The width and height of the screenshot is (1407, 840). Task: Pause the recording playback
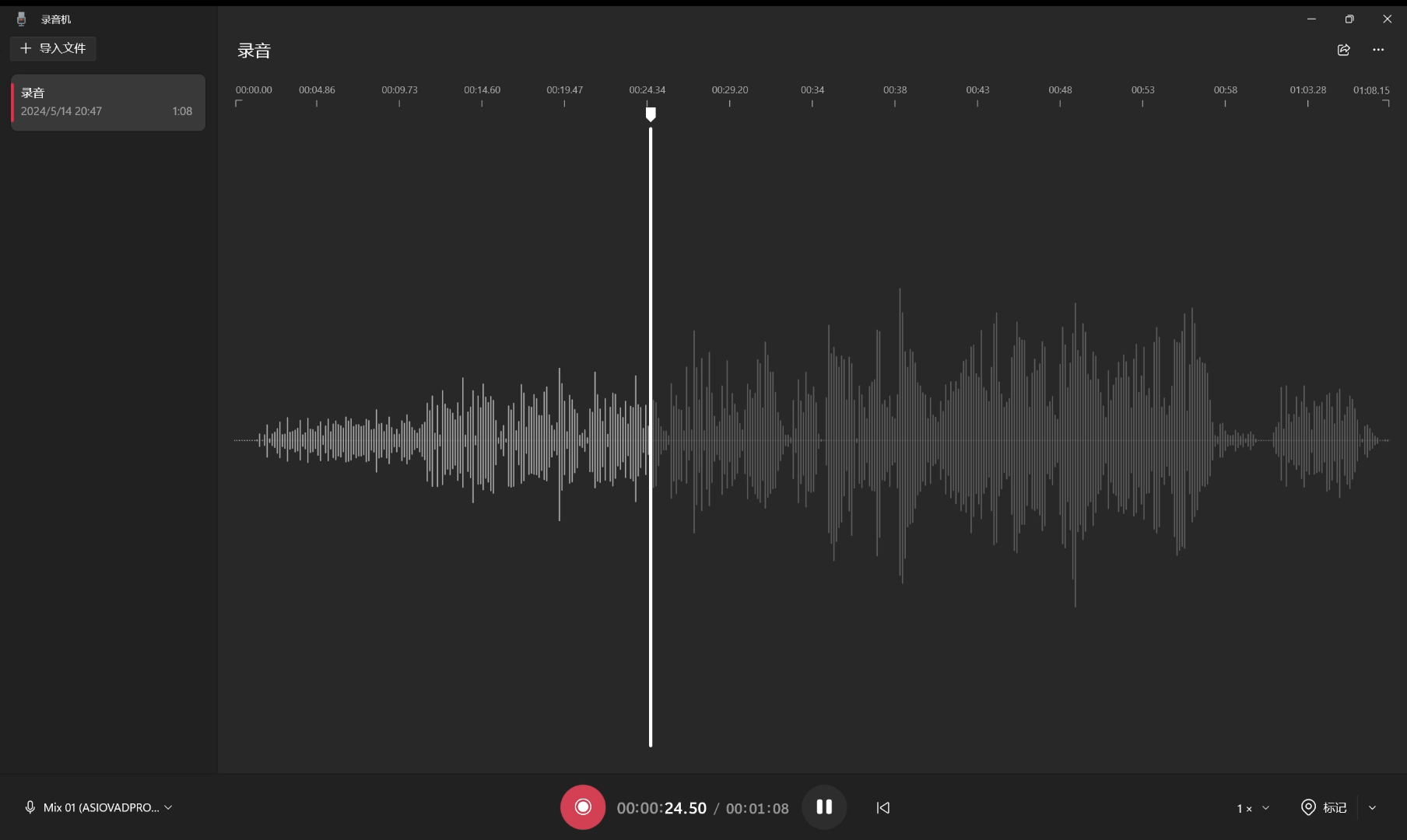point(824,807)
